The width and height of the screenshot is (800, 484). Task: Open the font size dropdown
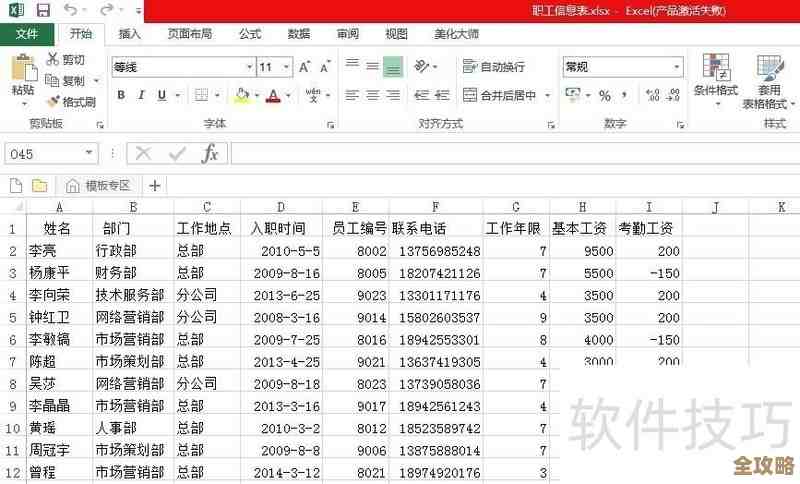(286, 67)
